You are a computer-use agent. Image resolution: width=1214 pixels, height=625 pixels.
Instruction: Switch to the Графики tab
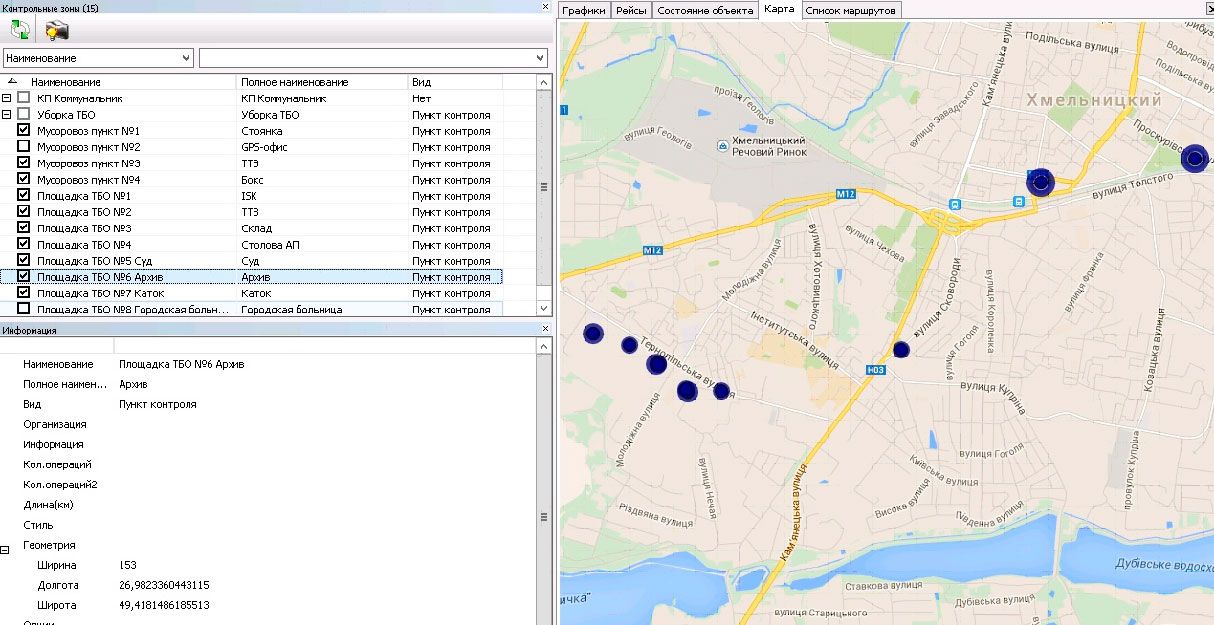tap(584, 10)
